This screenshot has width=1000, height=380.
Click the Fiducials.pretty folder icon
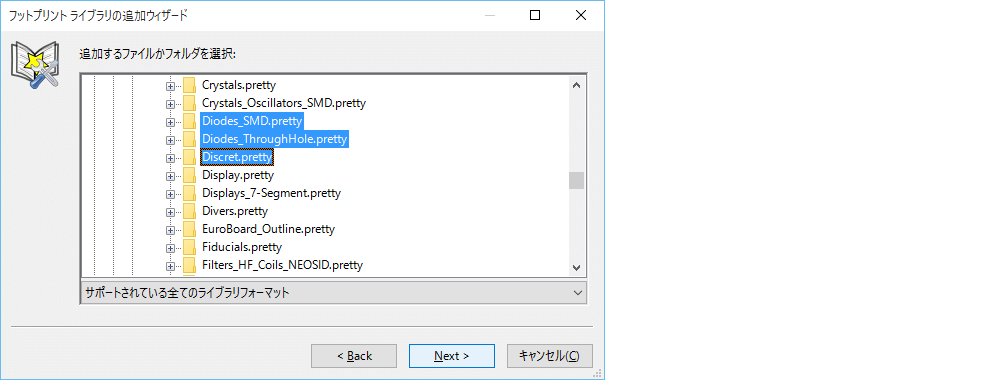pos(189,247)
